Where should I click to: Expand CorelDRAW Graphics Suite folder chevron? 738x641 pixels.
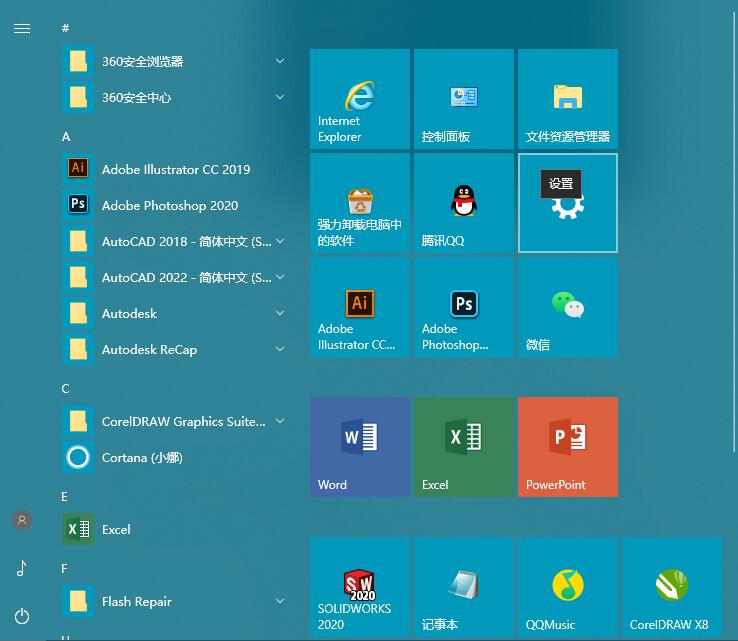click(280, 421)
